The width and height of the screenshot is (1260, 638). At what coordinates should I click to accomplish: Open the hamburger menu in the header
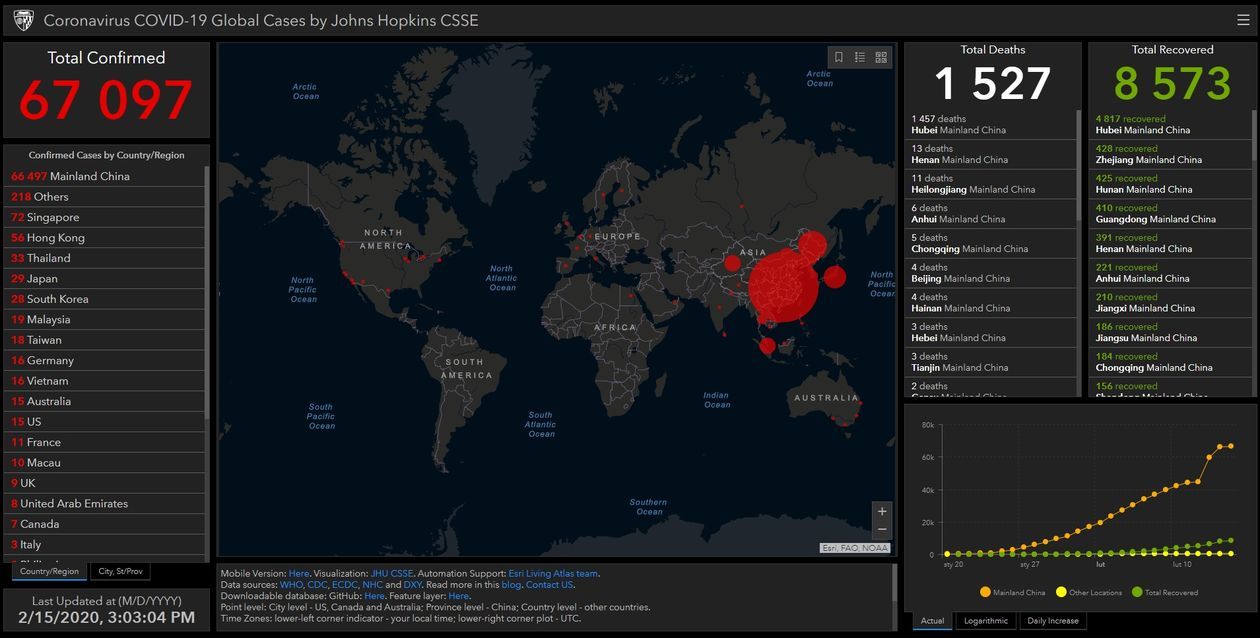pyautogui.click(x=1243, y=20)
